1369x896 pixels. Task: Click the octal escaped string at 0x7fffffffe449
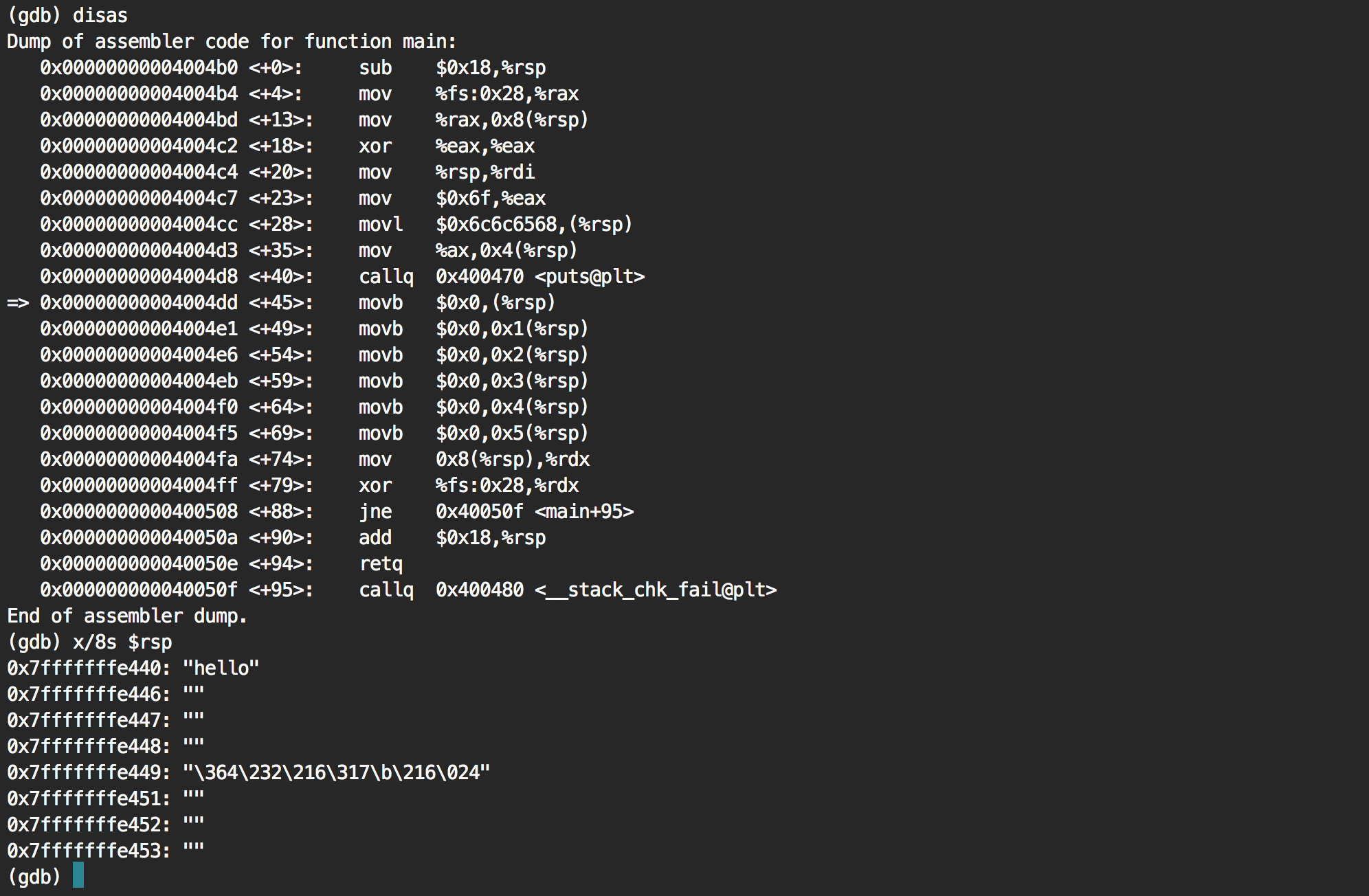pyautogui.click(x=337, y=772)
